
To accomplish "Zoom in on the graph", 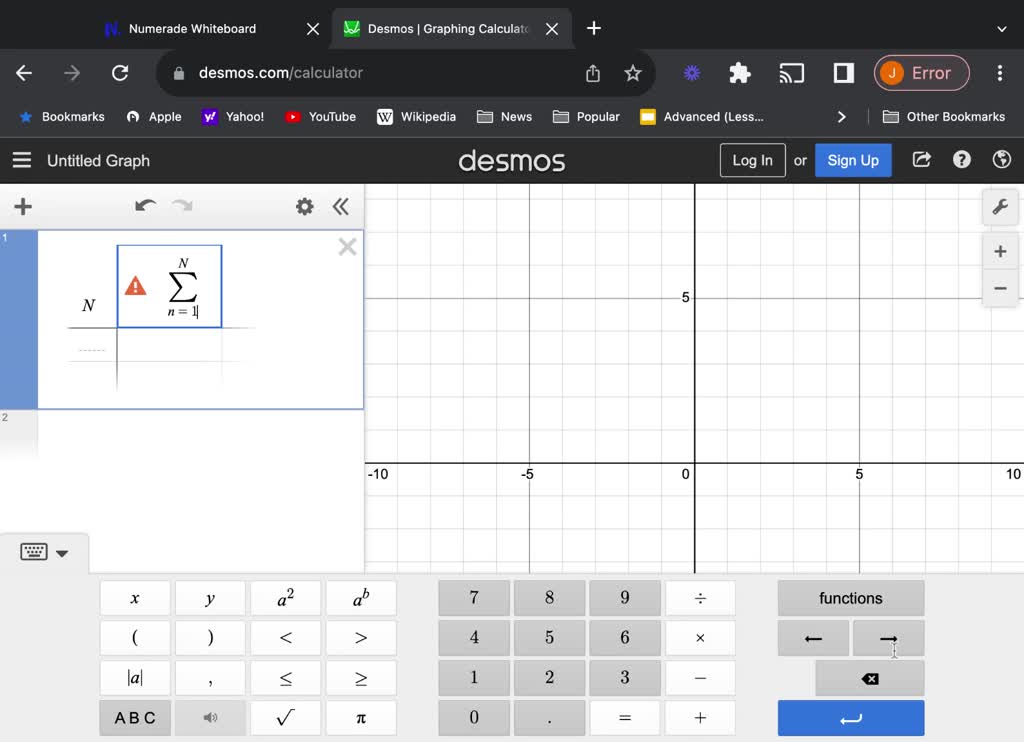I will point(999,251).
